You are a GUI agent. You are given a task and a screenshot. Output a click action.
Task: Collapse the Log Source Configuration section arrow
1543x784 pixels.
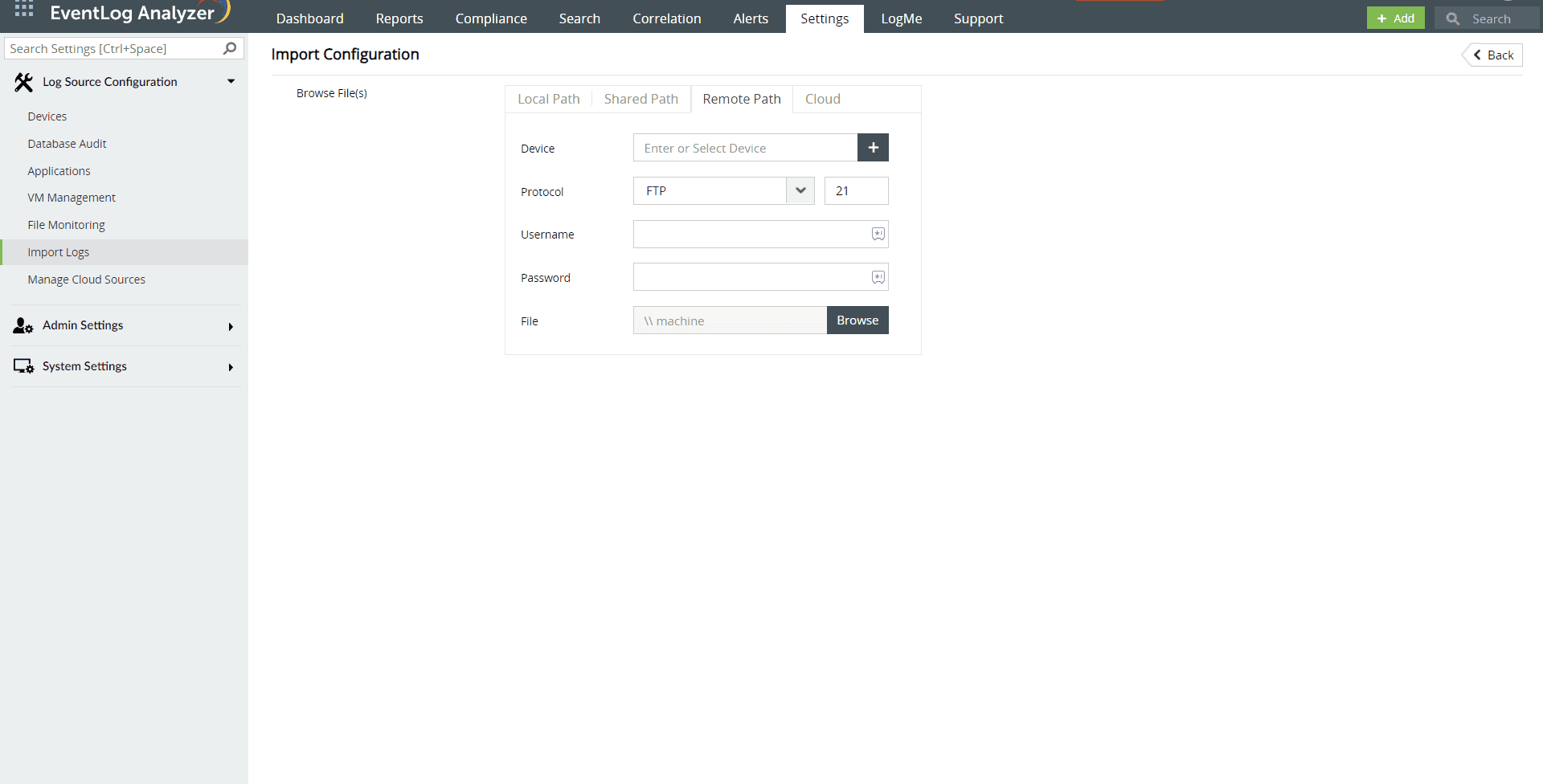(x=231, y=81)
